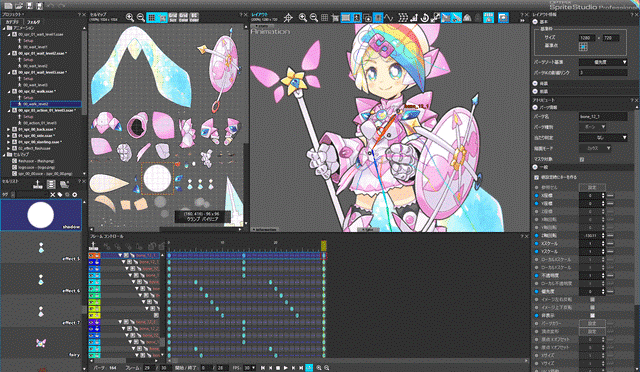The image size is (640, 372).
Task: Select the shadow cell thumbnail in cell list
Action: (41, 215)
